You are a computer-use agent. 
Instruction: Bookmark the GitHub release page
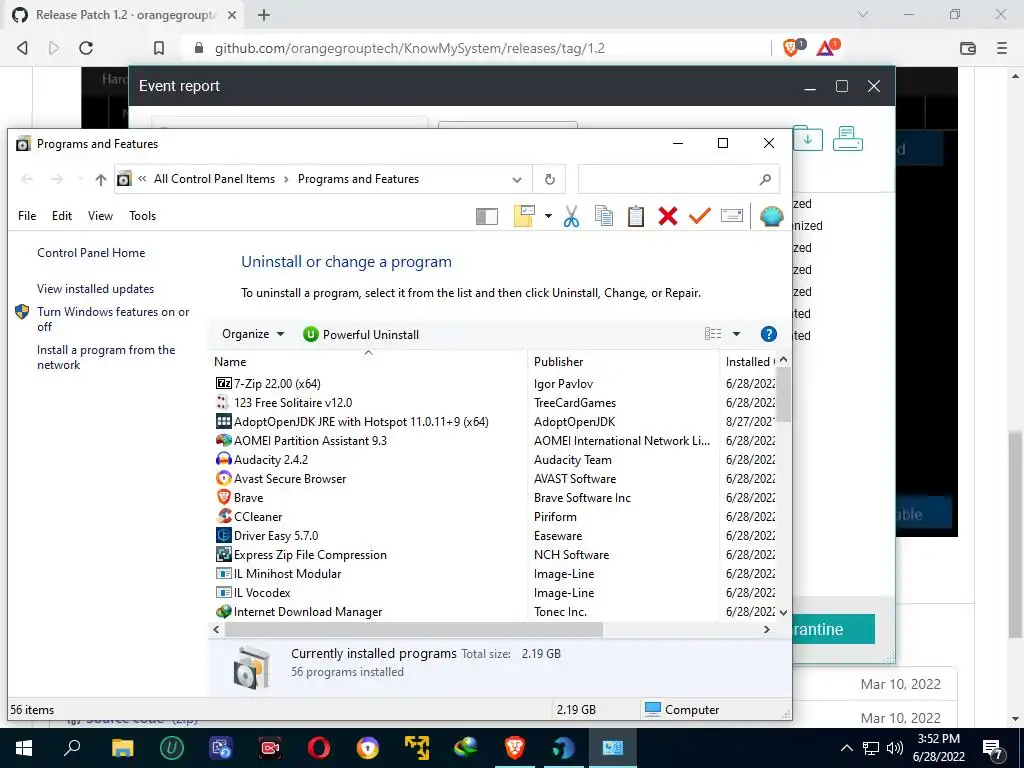click(159, 48)
